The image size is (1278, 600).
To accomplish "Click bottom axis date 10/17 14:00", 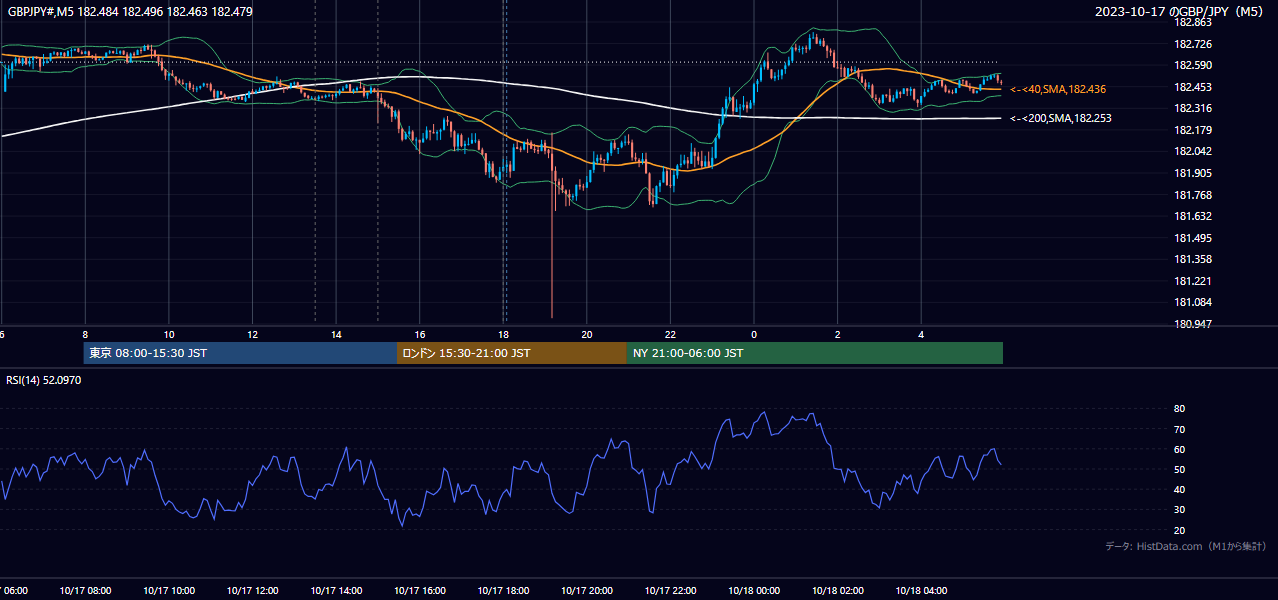I will [x=336, y=591].
